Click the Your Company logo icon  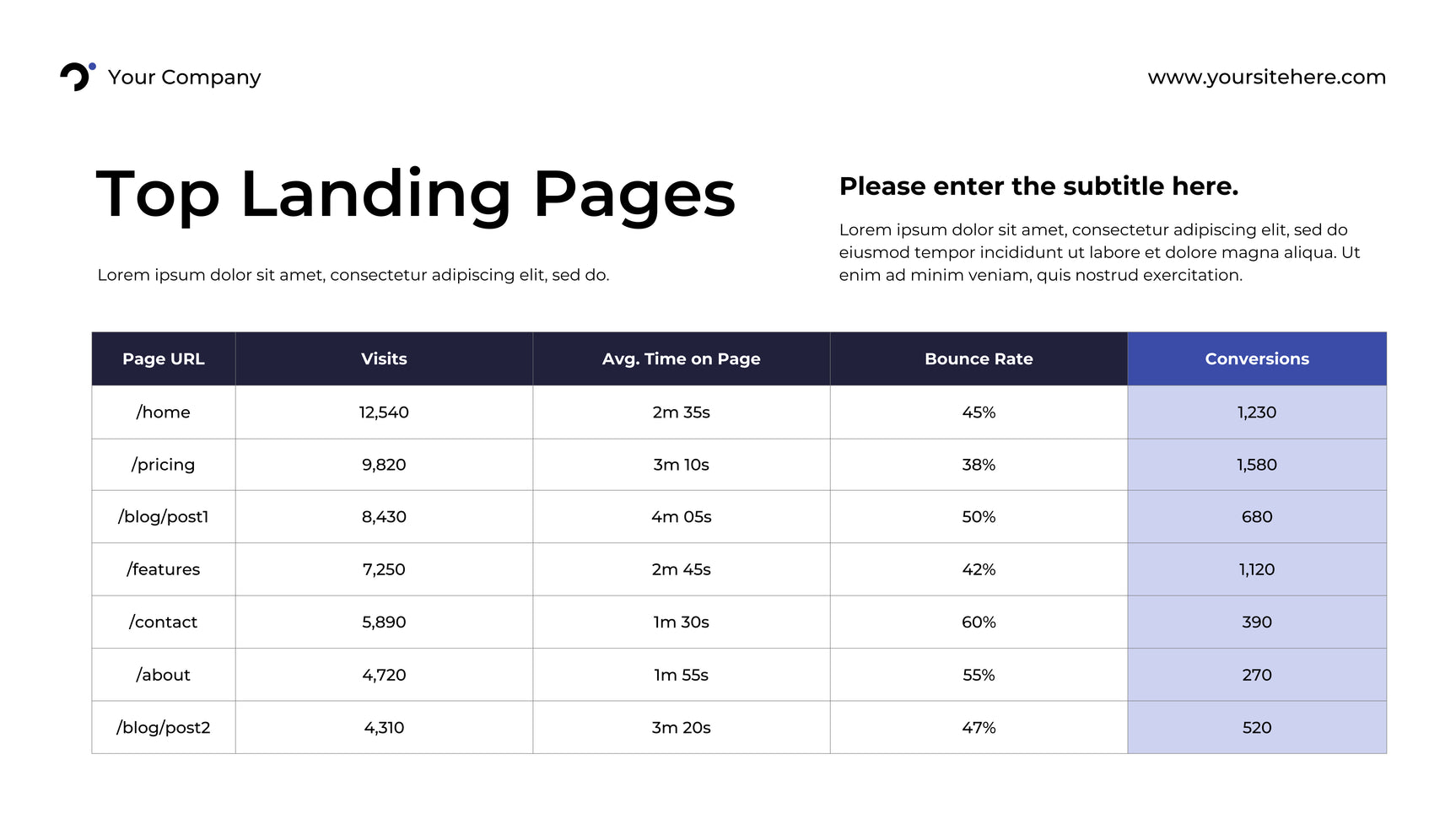click(x=76, y=76)
